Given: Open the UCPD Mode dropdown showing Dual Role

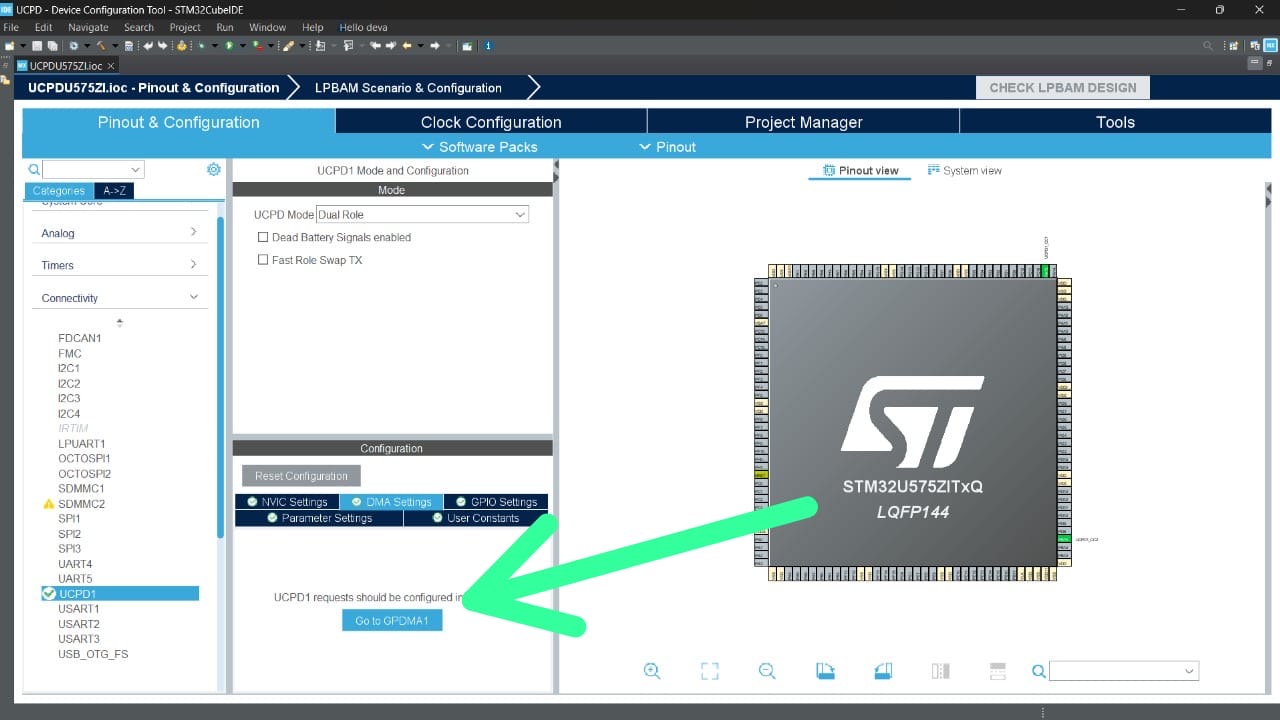Looking at the screenshot, I should 519,214.
